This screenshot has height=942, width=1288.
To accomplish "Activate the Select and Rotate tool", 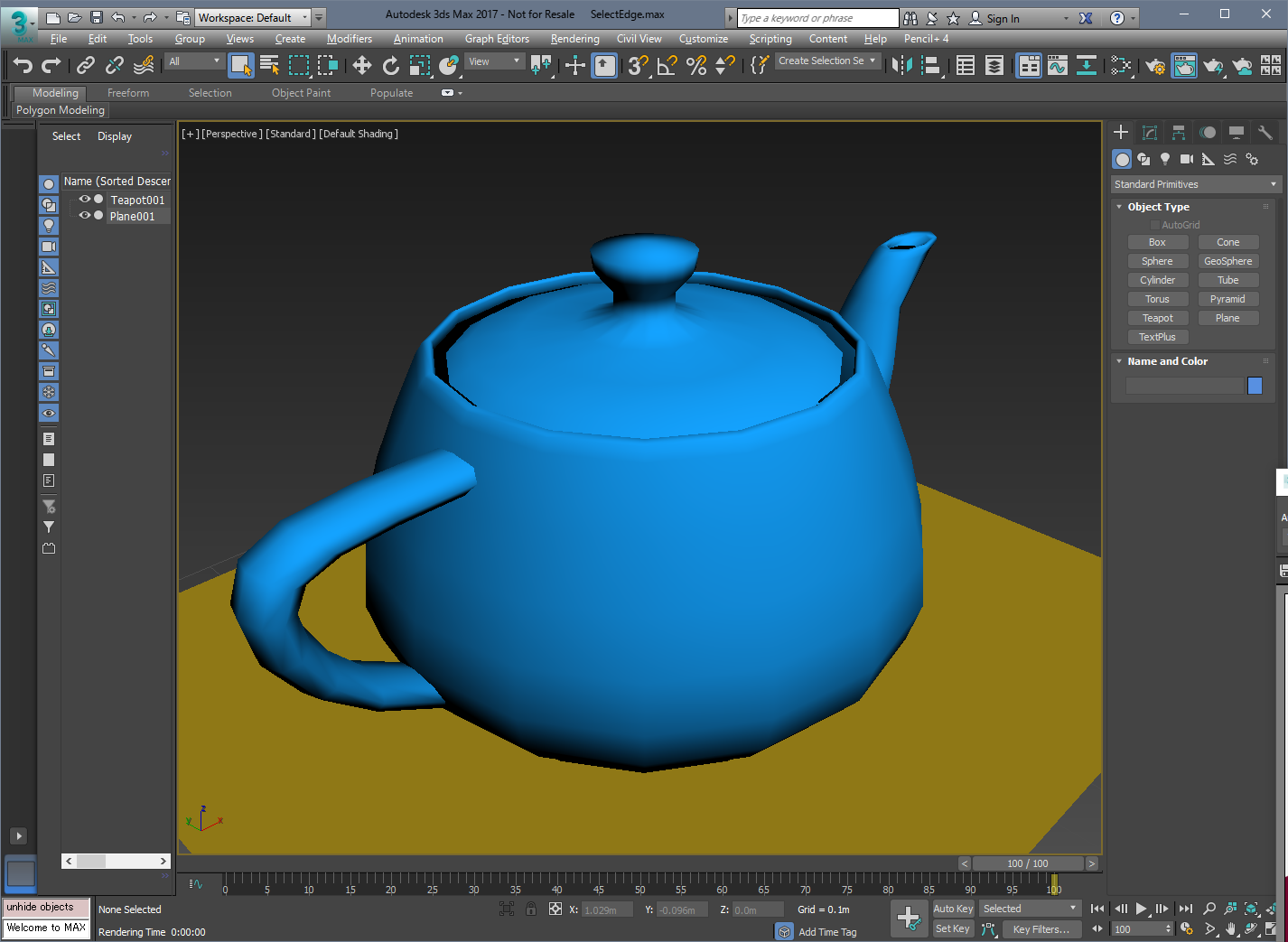I will (390, 65).
